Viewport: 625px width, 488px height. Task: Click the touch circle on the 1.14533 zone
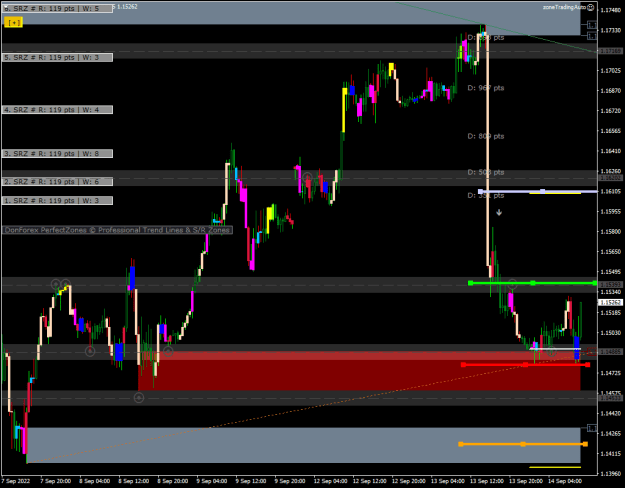tap(139, 398)
